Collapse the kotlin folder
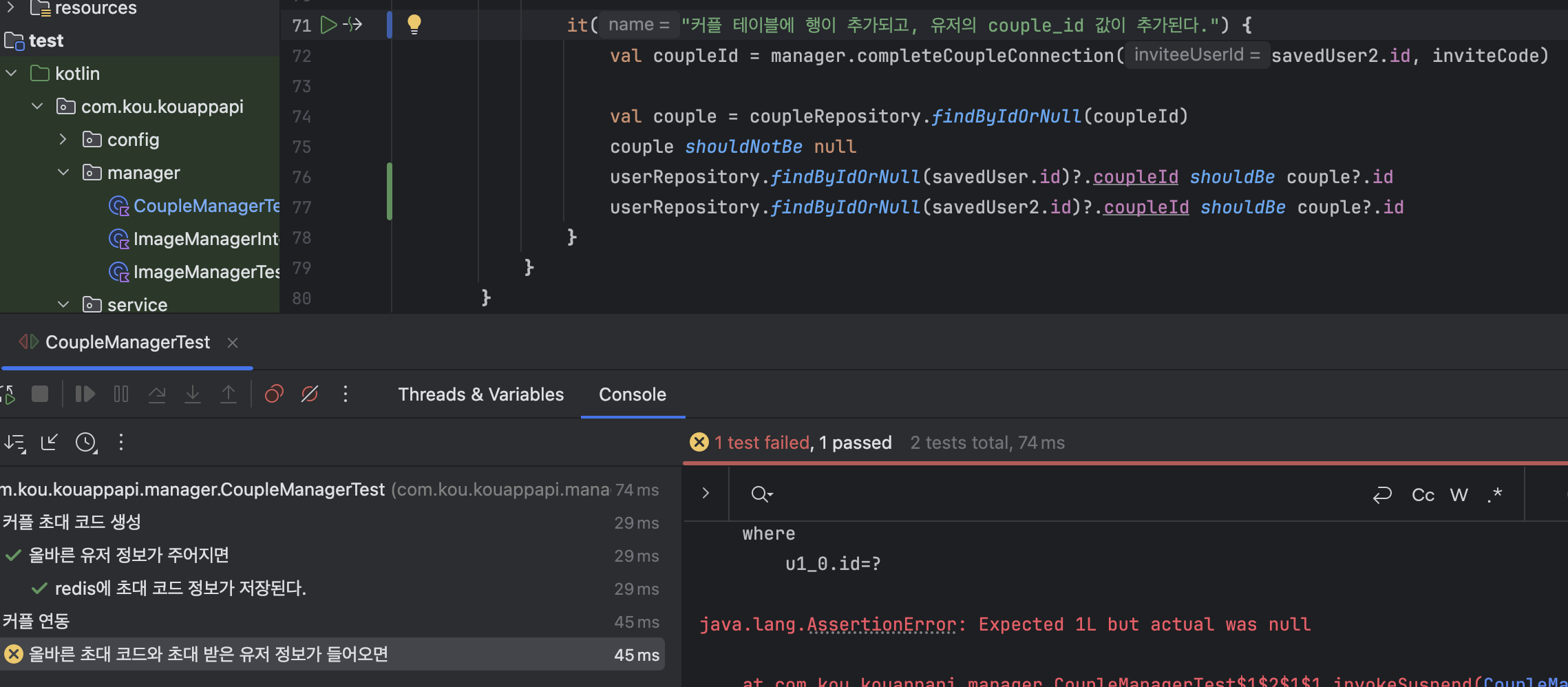This screenshot has width=1568, height=687. coord(11,73)
